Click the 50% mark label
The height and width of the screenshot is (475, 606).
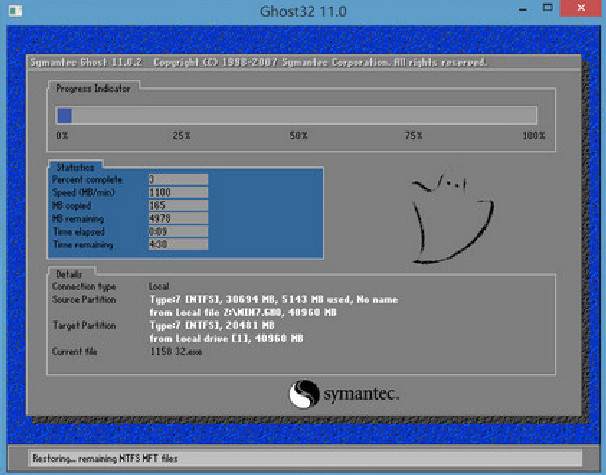tap(298, 136)
